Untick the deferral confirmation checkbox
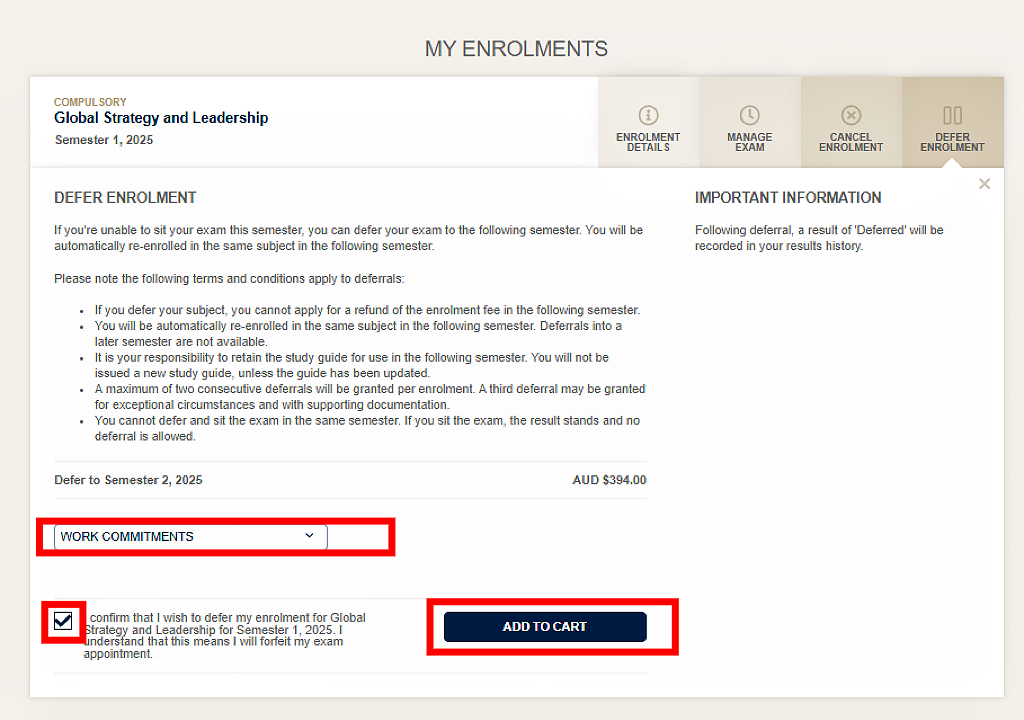 (63, 622)
